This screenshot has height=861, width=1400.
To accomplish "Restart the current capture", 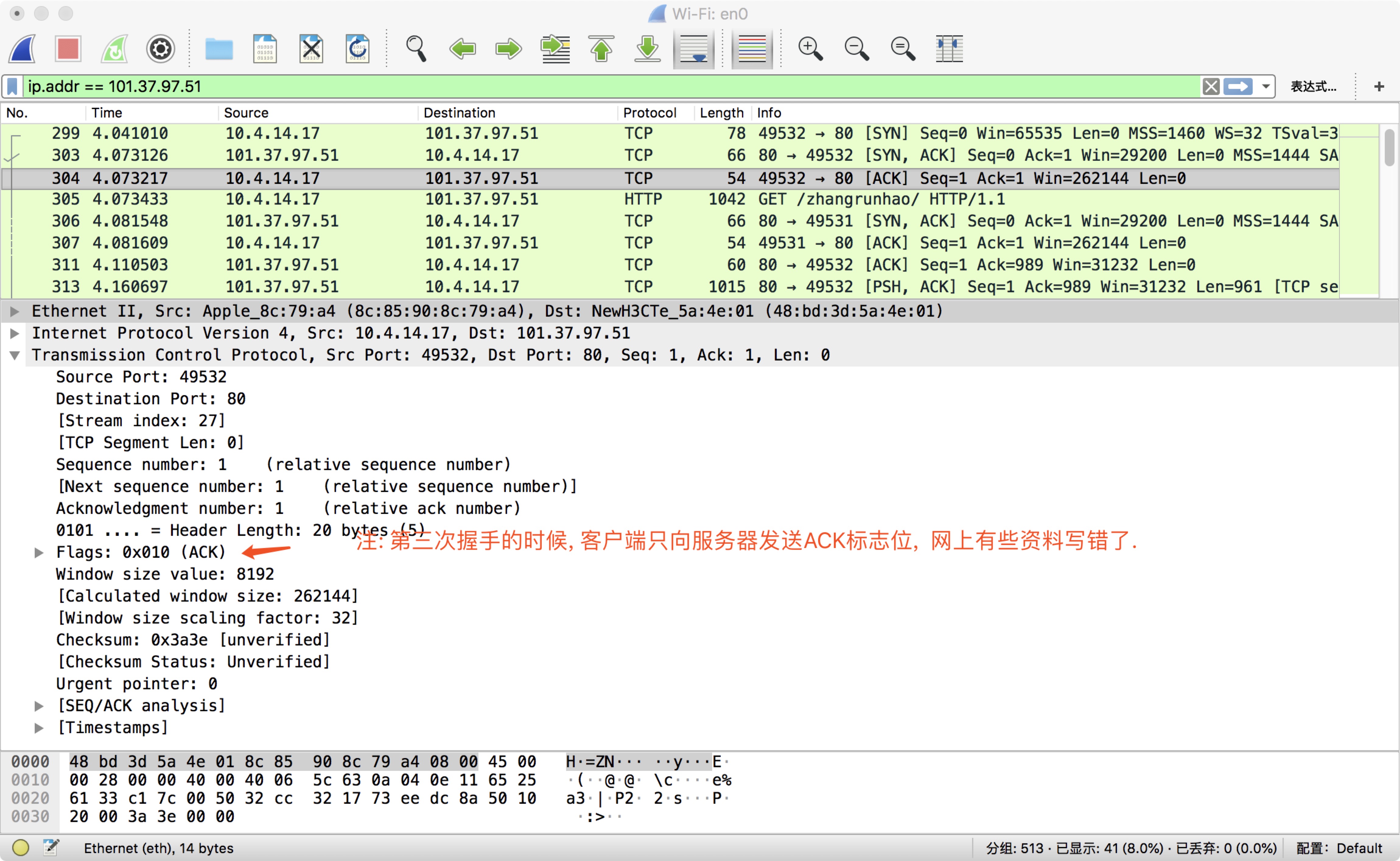I will [x=114, y=49].
